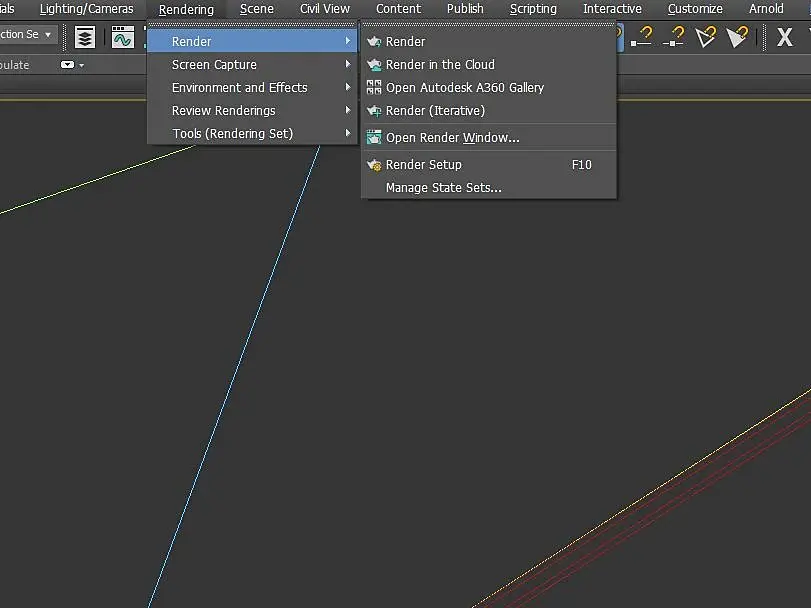Image resolution: width=811 pixels, height=608 pixels.
Task: Click the white Populate toolbar icon
Action: (x=67, y=65)
